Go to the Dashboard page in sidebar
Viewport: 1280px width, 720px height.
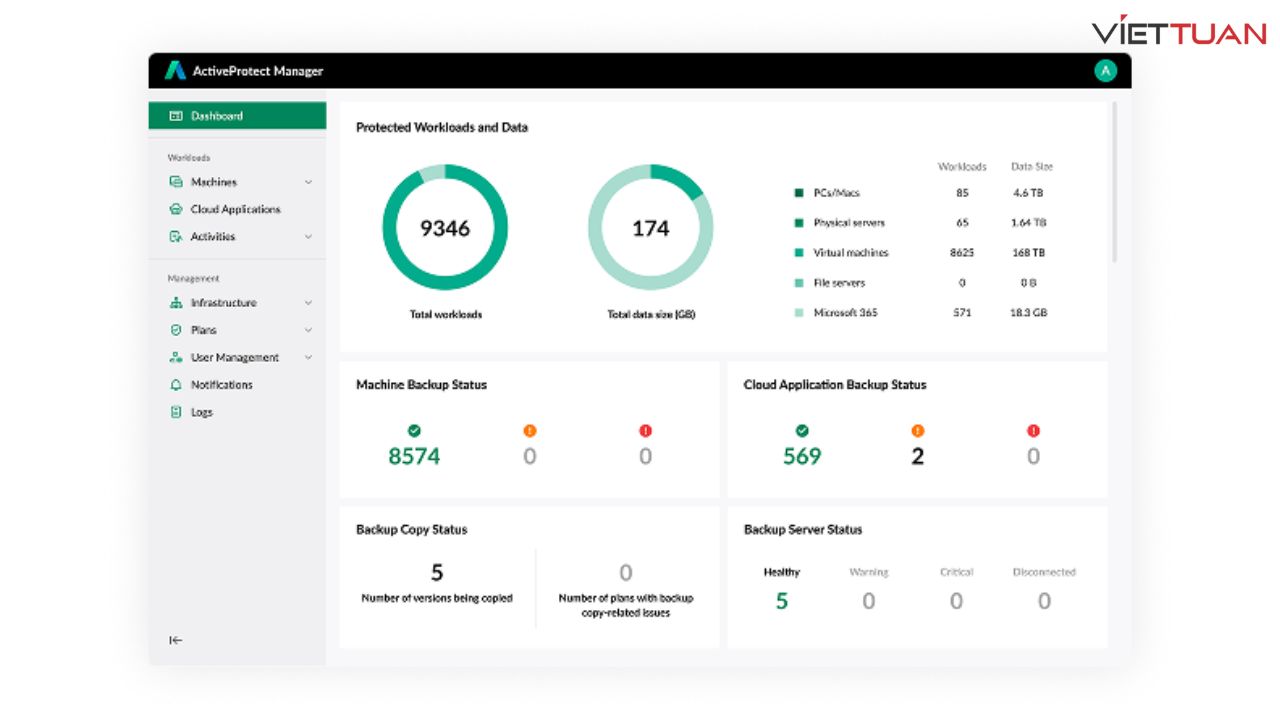coord(237,116)
